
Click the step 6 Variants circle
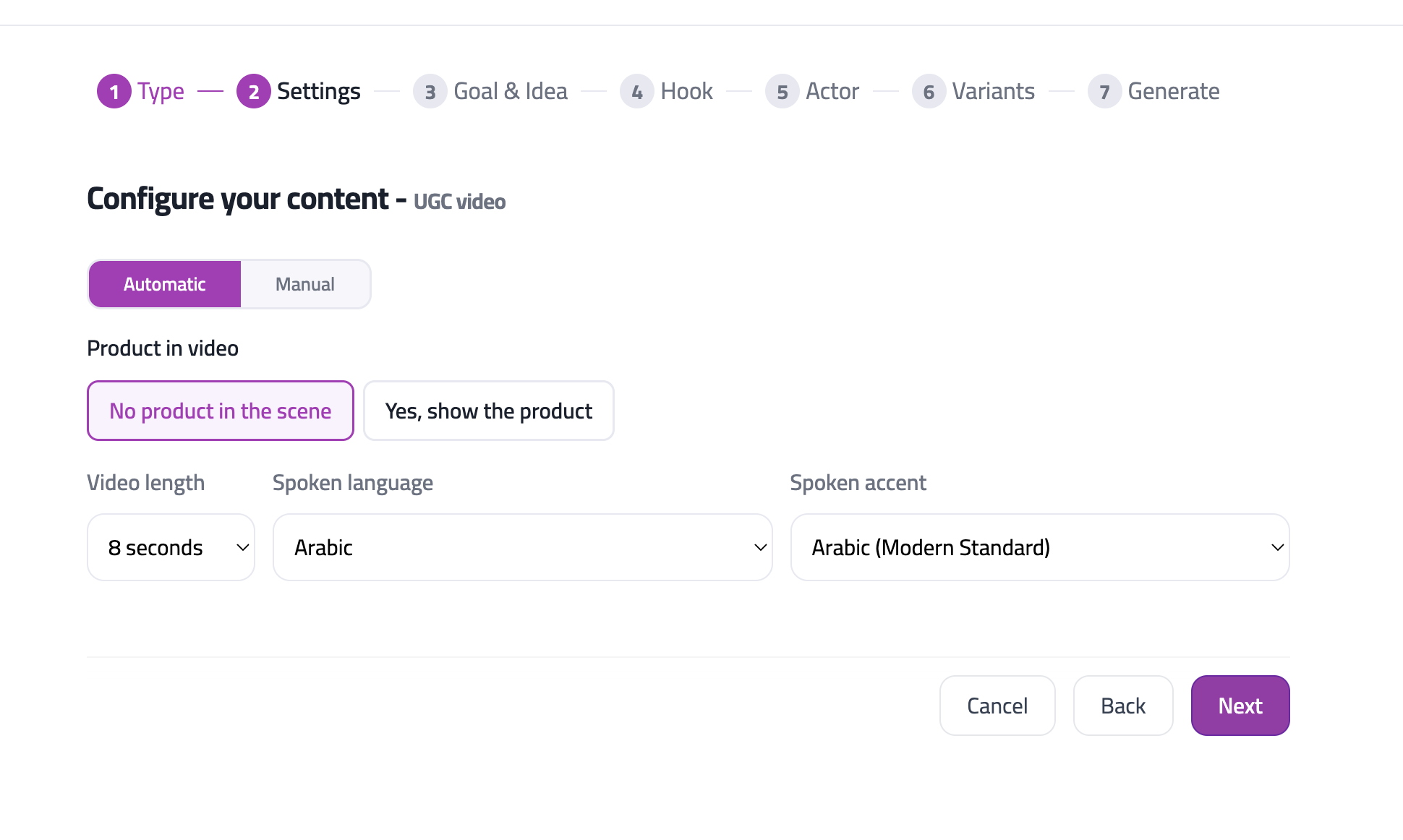tap(929, 91)
